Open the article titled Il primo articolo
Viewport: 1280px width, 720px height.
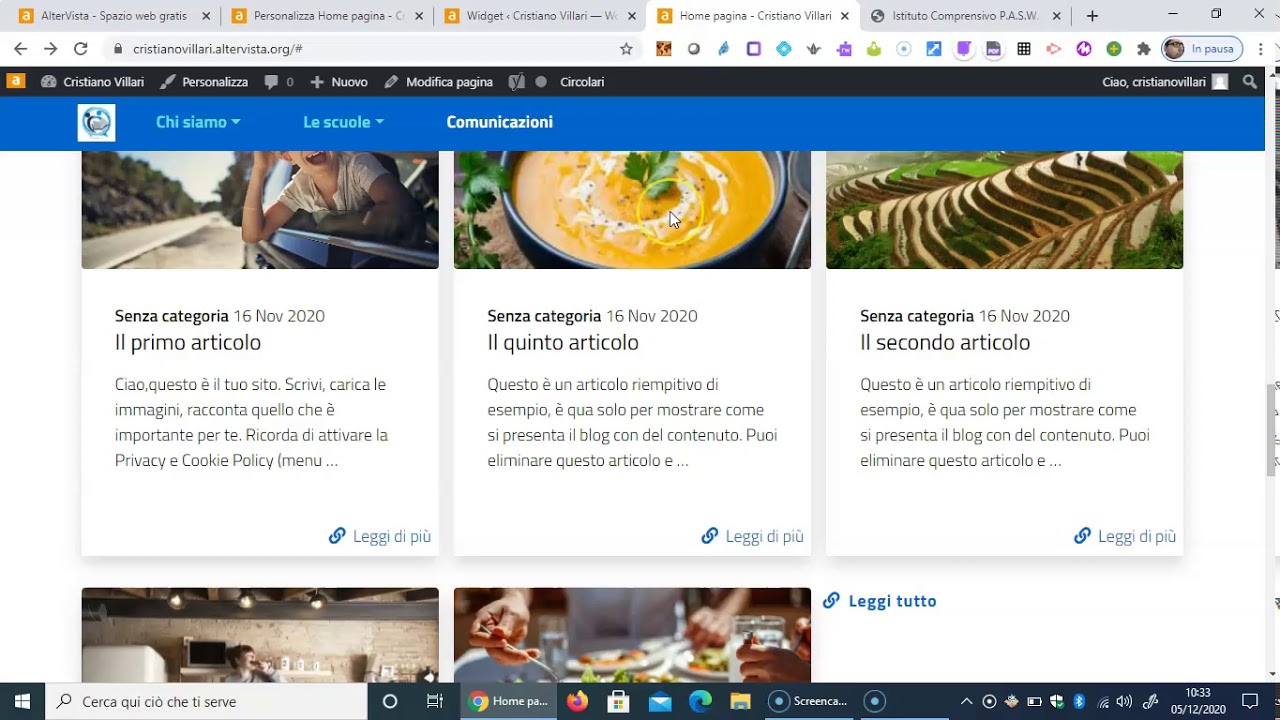coord(188,342)
